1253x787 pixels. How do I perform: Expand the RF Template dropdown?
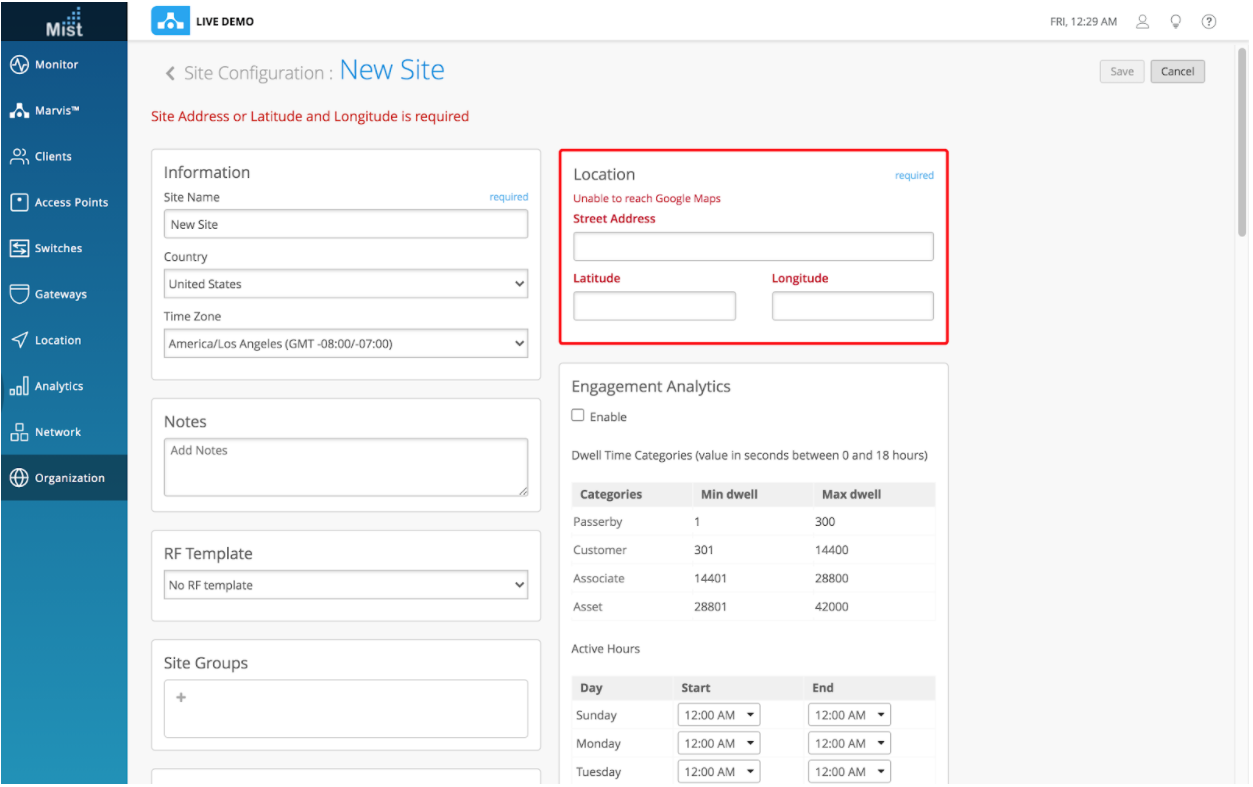(345, 585)
